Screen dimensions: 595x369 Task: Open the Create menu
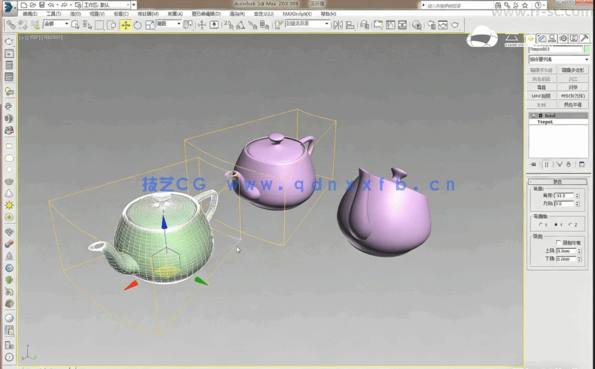(121, 14)
